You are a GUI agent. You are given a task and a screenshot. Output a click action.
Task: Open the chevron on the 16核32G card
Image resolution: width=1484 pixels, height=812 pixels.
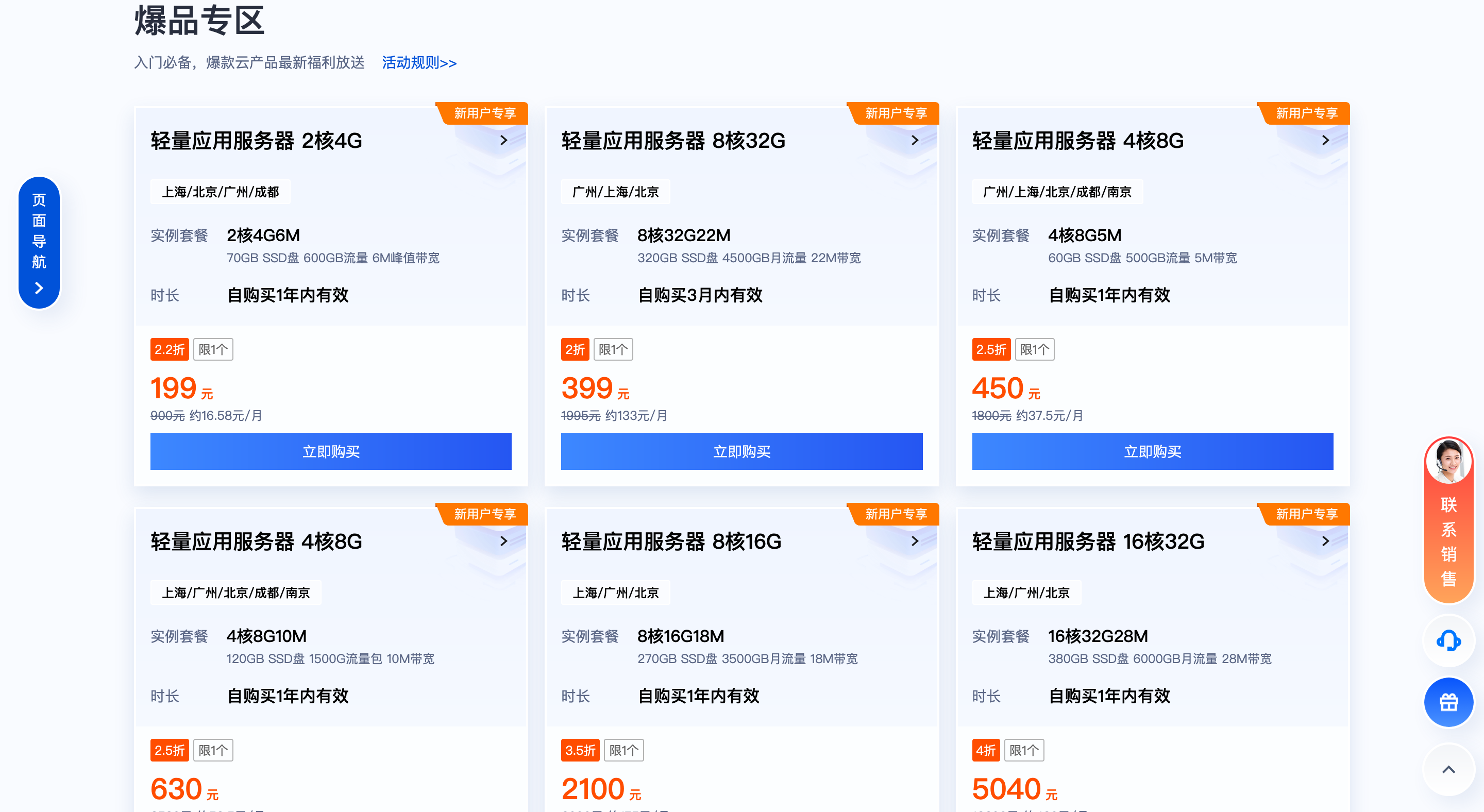point(1326,541)
